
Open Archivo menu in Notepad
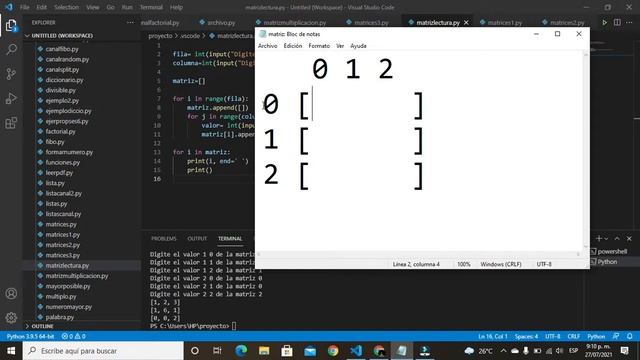[x=267, y=46]
